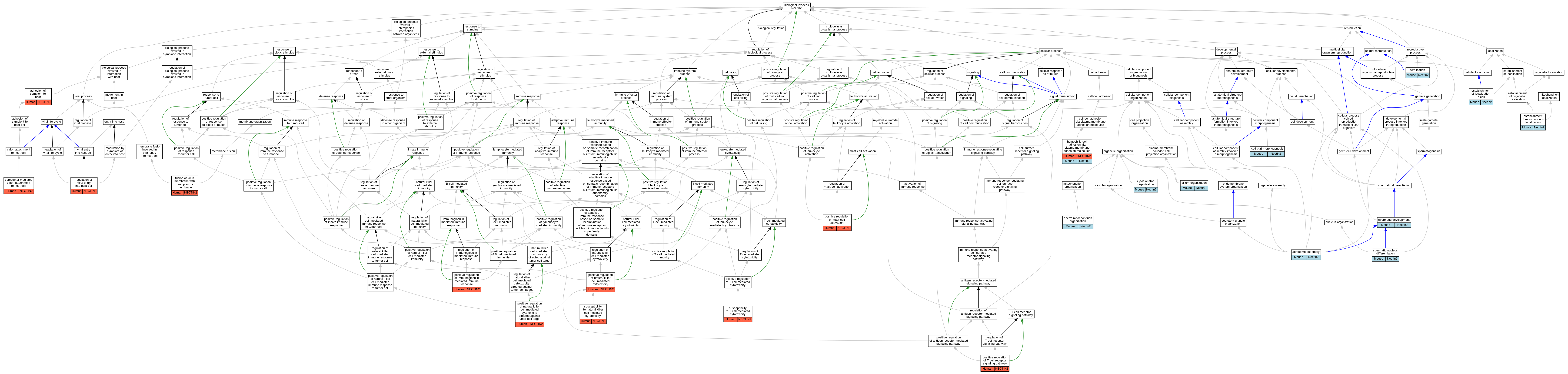This screenshot has height=374, width=1568.
Task: Click the 'cell communication' node
Action: click(x=1013, y=73)
